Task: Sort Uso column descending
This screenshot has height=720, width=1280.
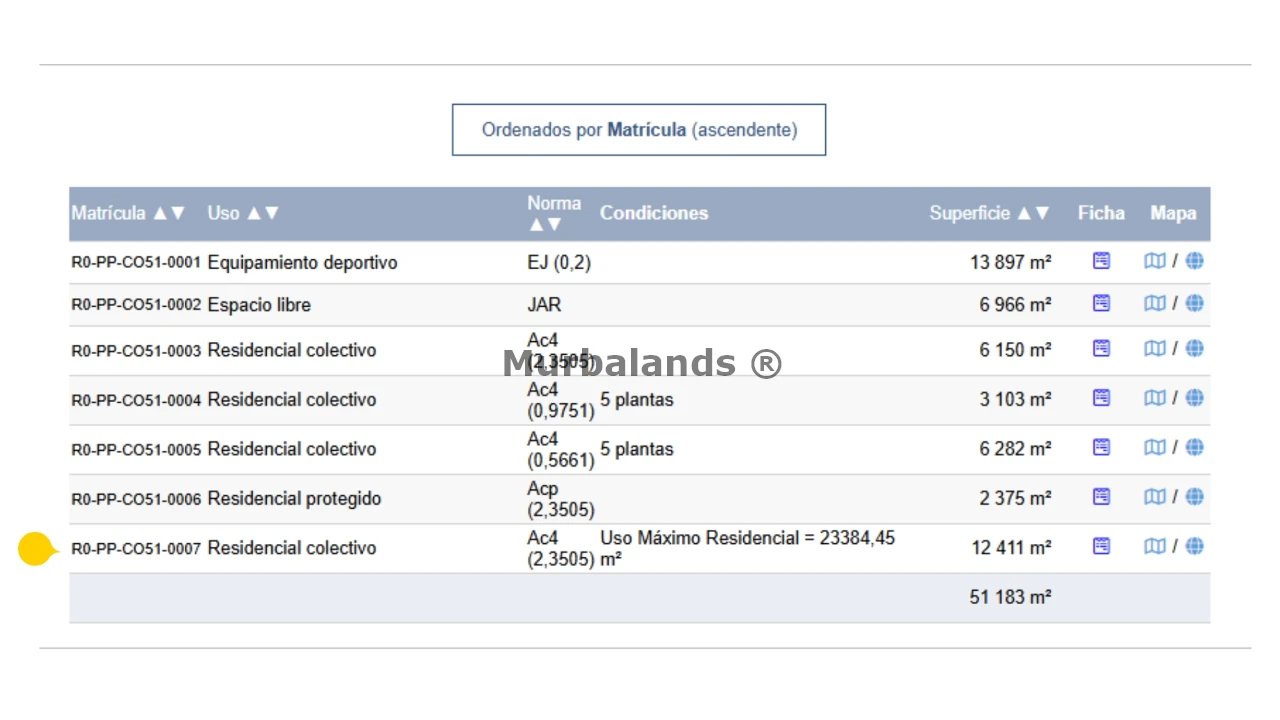Action: coord(271,213)
